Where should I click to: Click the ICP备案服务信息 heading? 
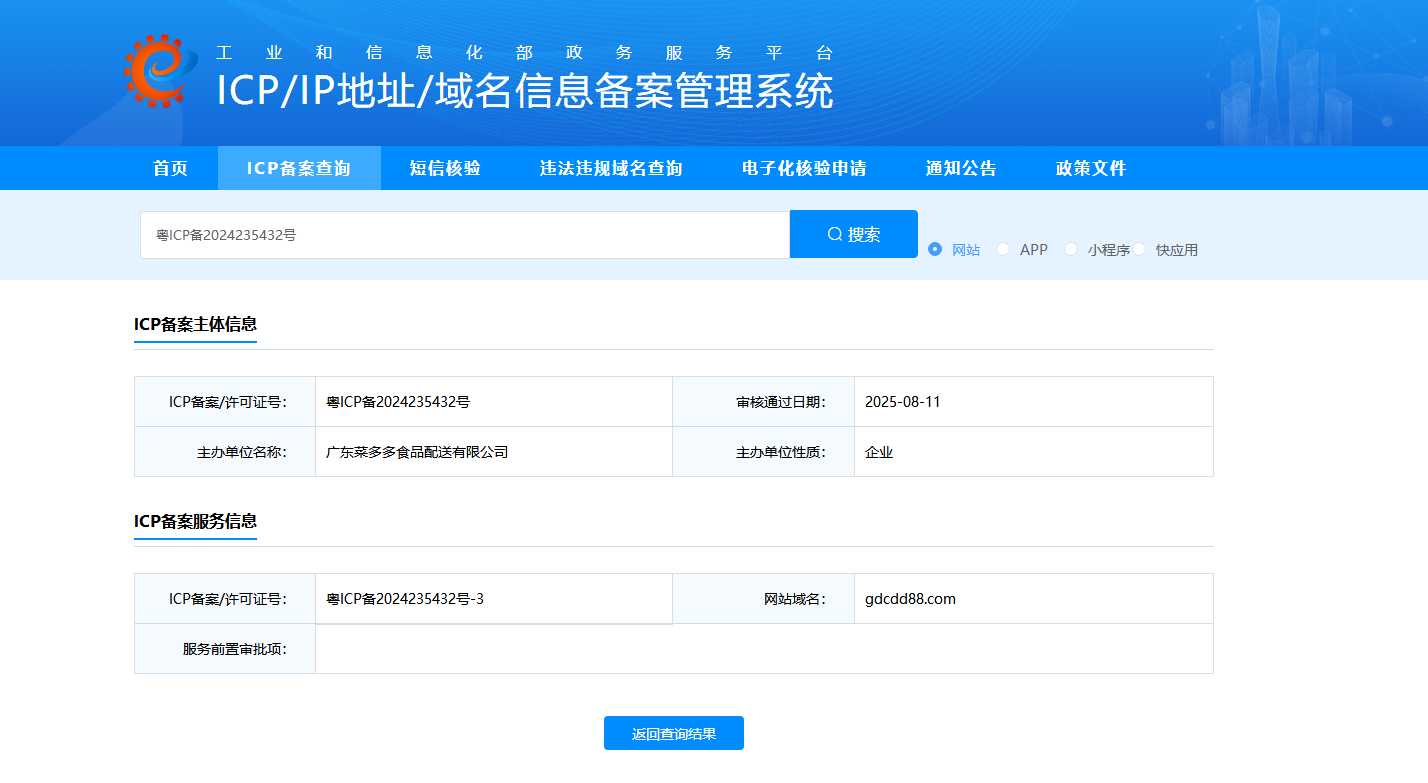(195, 521)
